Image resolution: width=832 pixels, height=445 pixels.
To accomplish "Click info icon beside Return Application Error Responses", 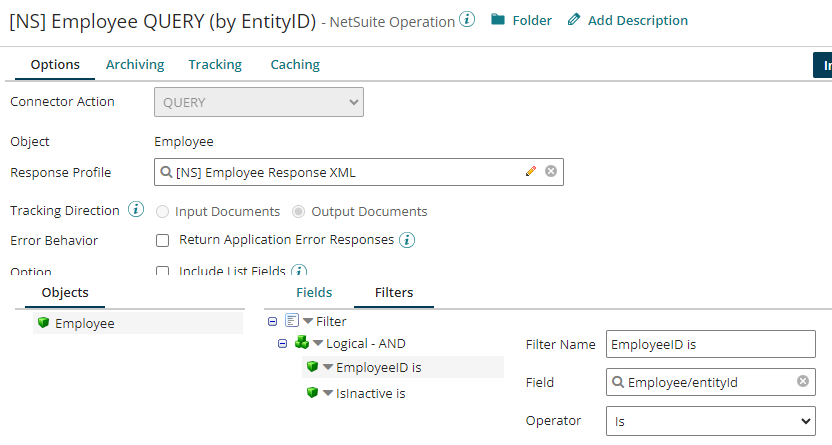I will pos(407,240).
